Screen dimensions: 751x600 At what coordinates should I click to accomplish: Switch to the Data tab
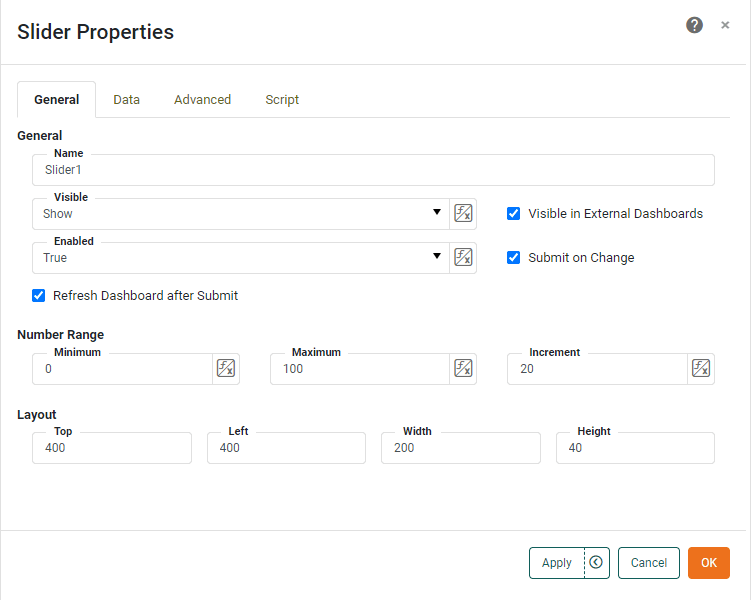[x=126, y=100]
